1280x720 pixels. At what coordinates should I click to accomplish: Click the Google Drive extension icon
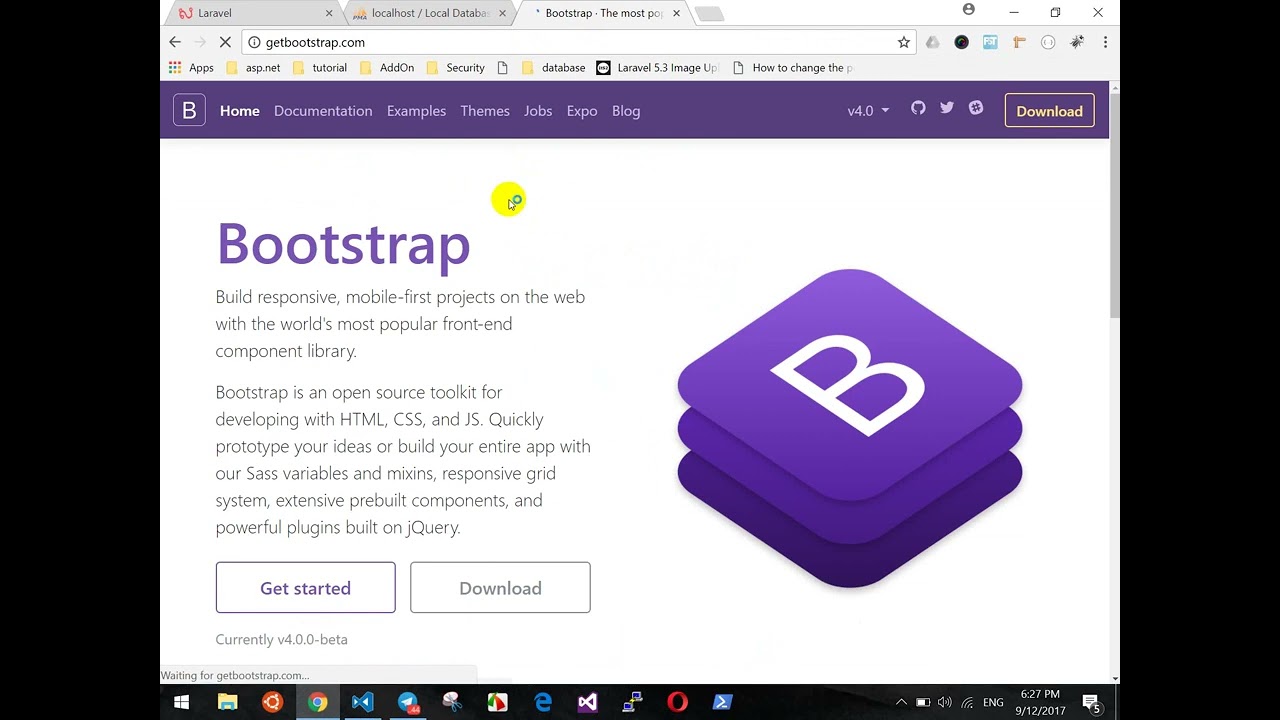tap(933, 42)
